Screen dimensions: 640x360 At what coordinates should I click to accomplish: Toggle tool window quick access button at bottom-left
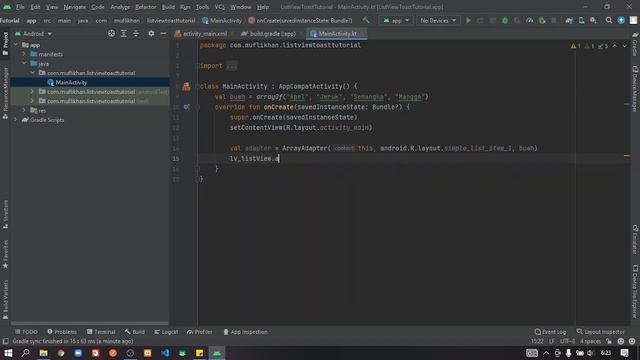click(x=5, y=341)
